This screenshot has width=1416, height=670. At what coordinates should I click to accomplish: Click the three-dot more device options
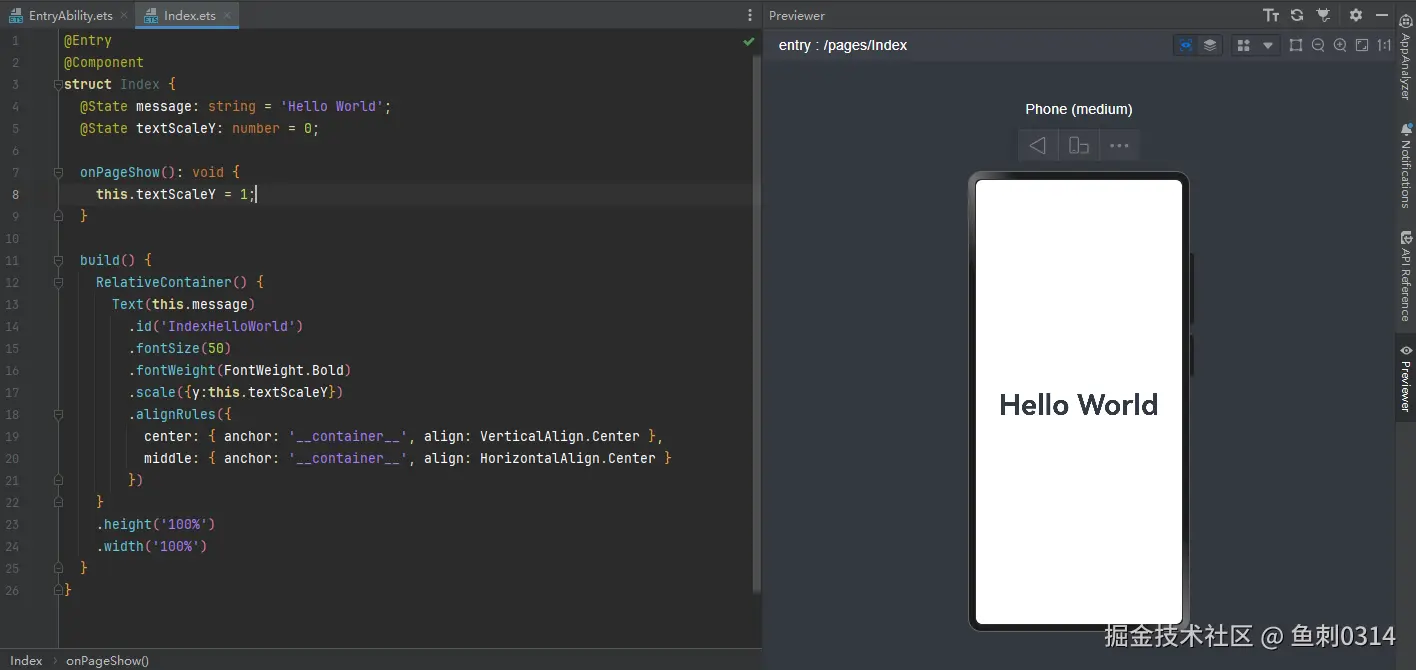point(1119,146)
